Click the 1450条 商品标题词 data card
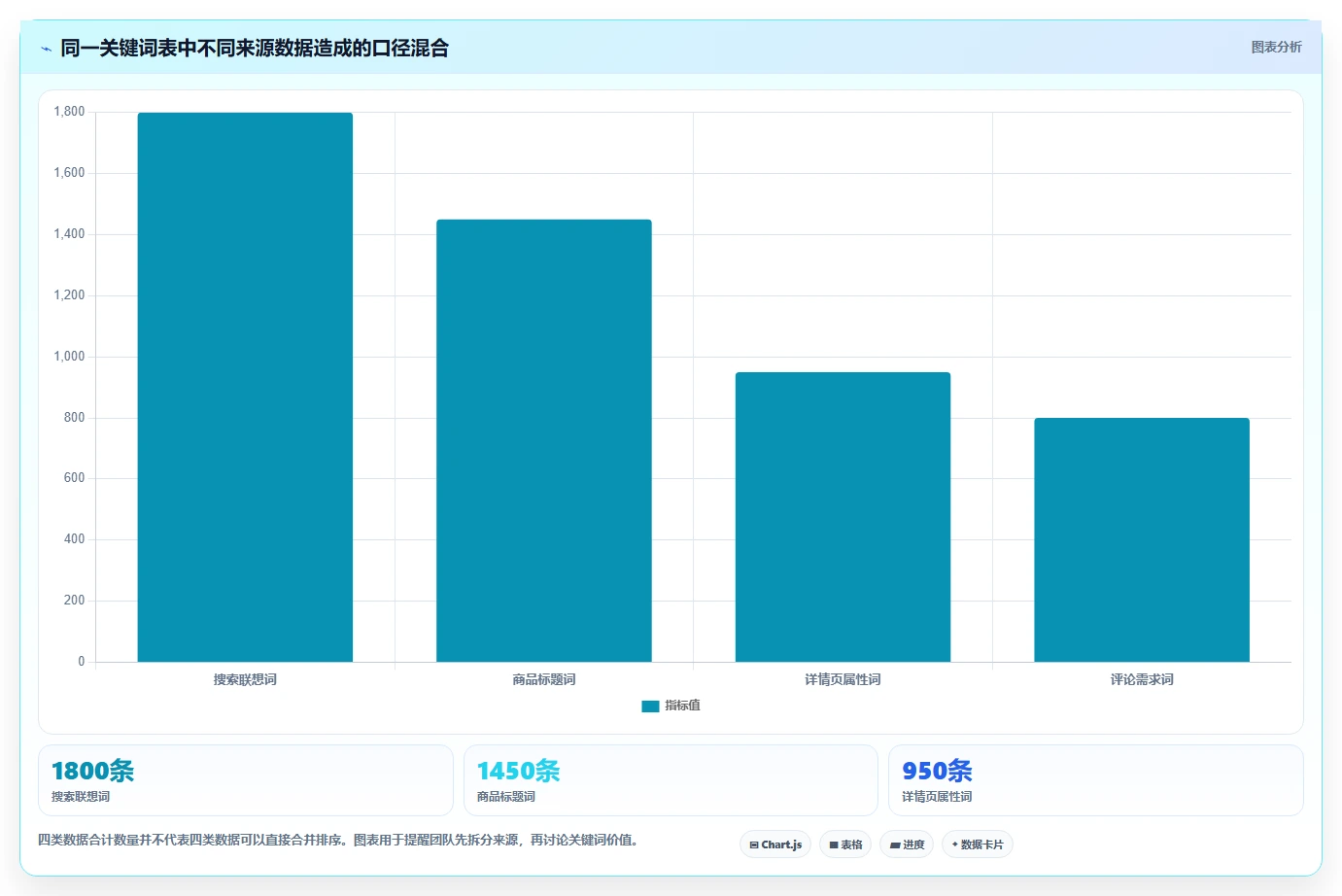 pos(671,780)
